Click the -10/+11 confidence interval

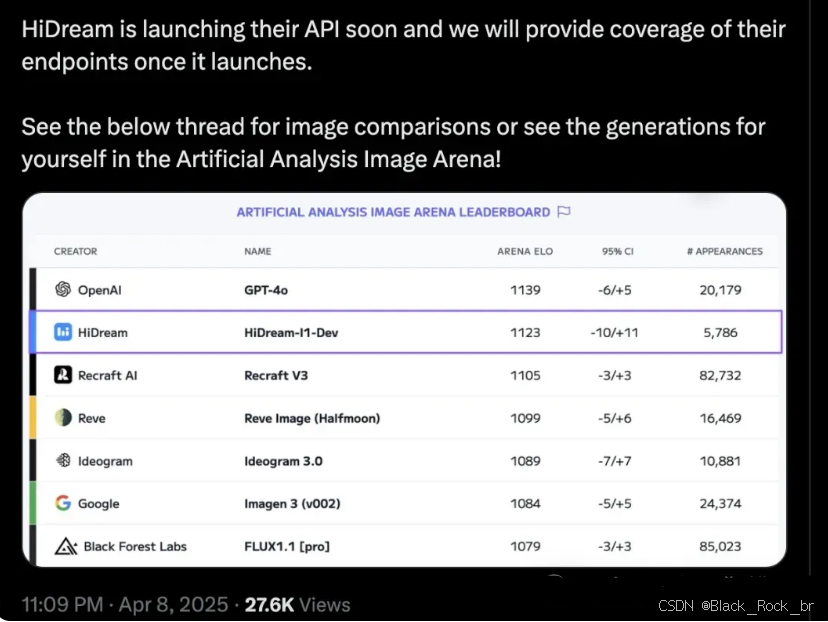[615, 333]
